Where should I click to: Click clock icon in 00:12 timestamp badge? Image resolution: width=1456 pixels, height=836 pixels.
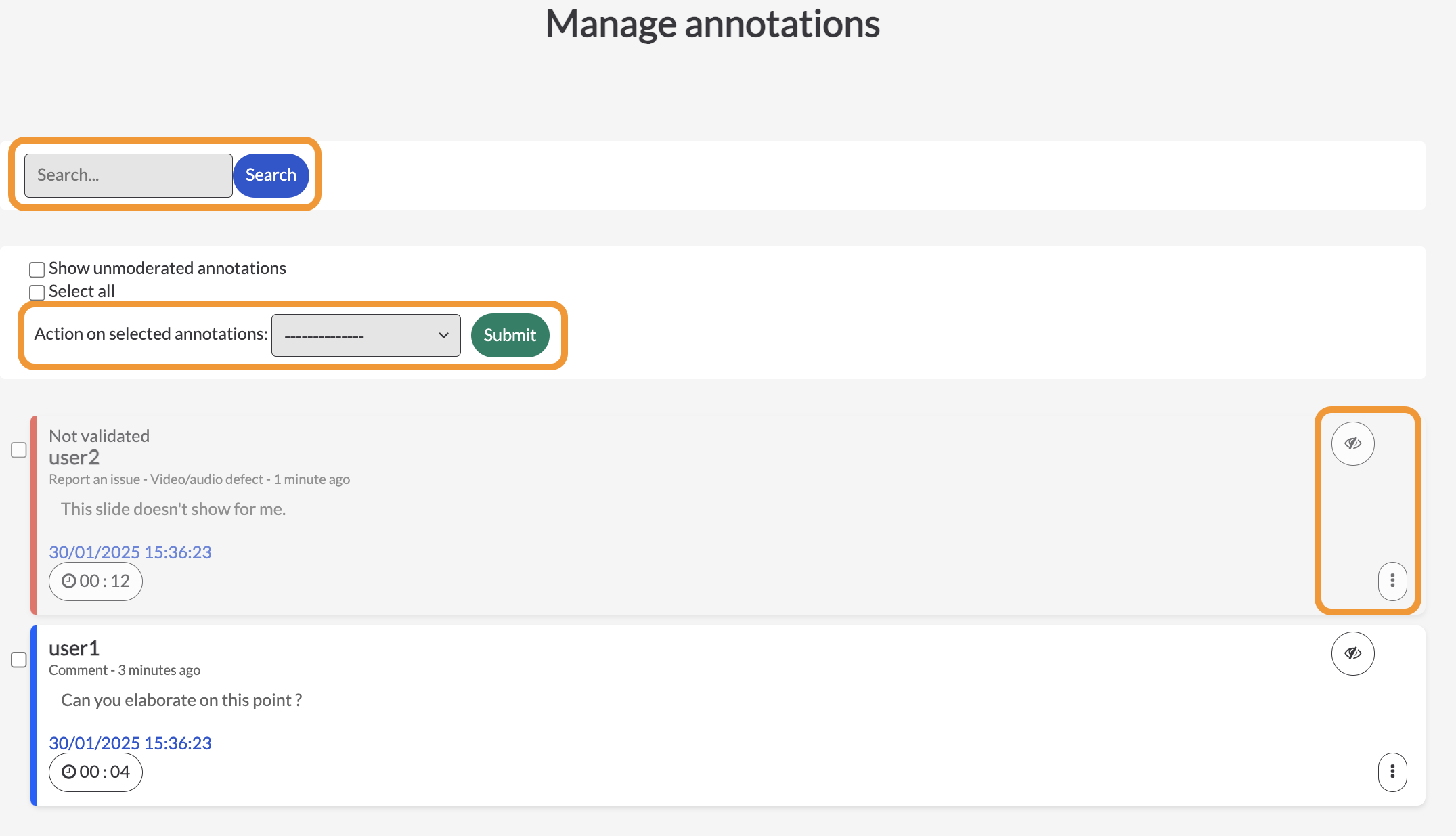pyautogui.click(x=68, y=581)
